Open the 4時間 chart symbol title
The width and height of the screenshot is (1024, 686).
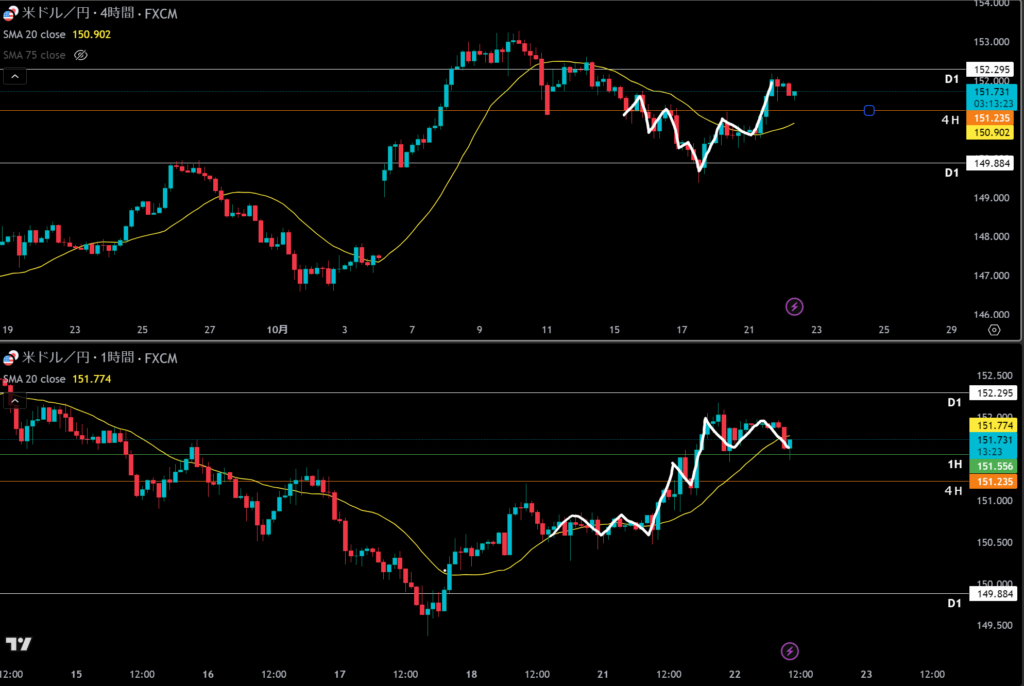coord(82,15)
